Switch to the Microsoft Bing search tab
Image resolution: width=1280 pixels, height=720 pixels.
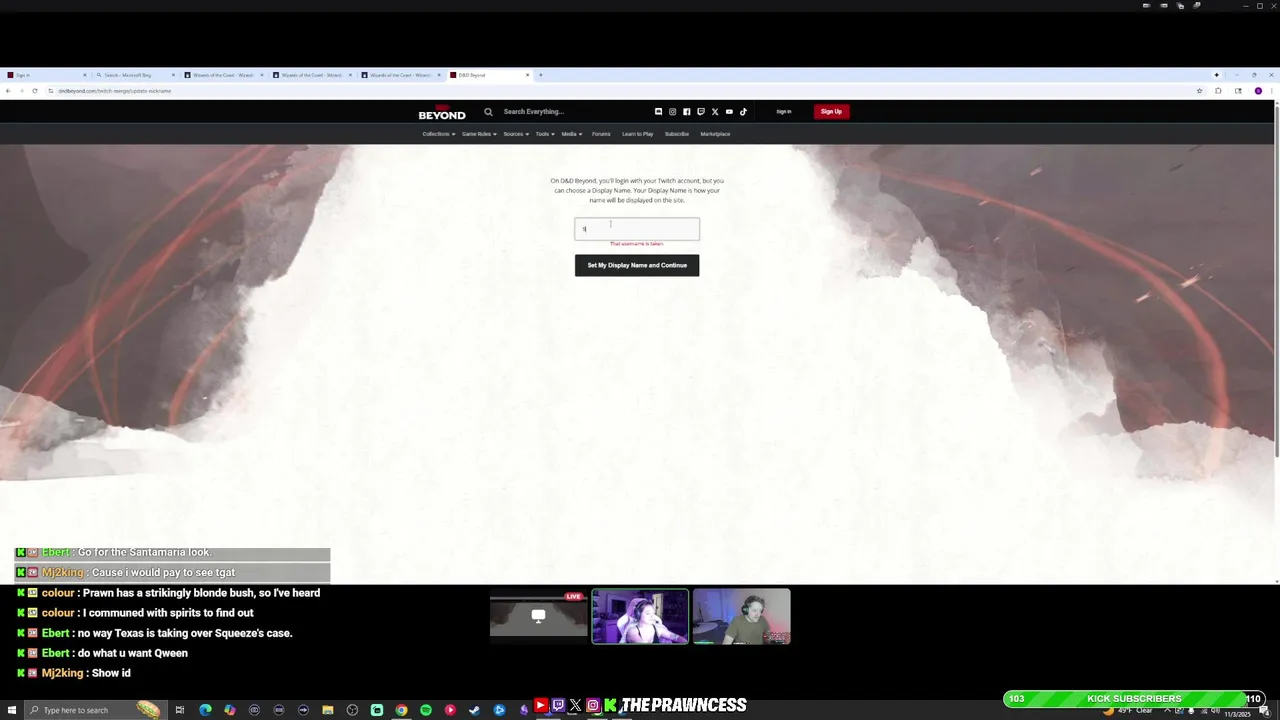[135, 75]
